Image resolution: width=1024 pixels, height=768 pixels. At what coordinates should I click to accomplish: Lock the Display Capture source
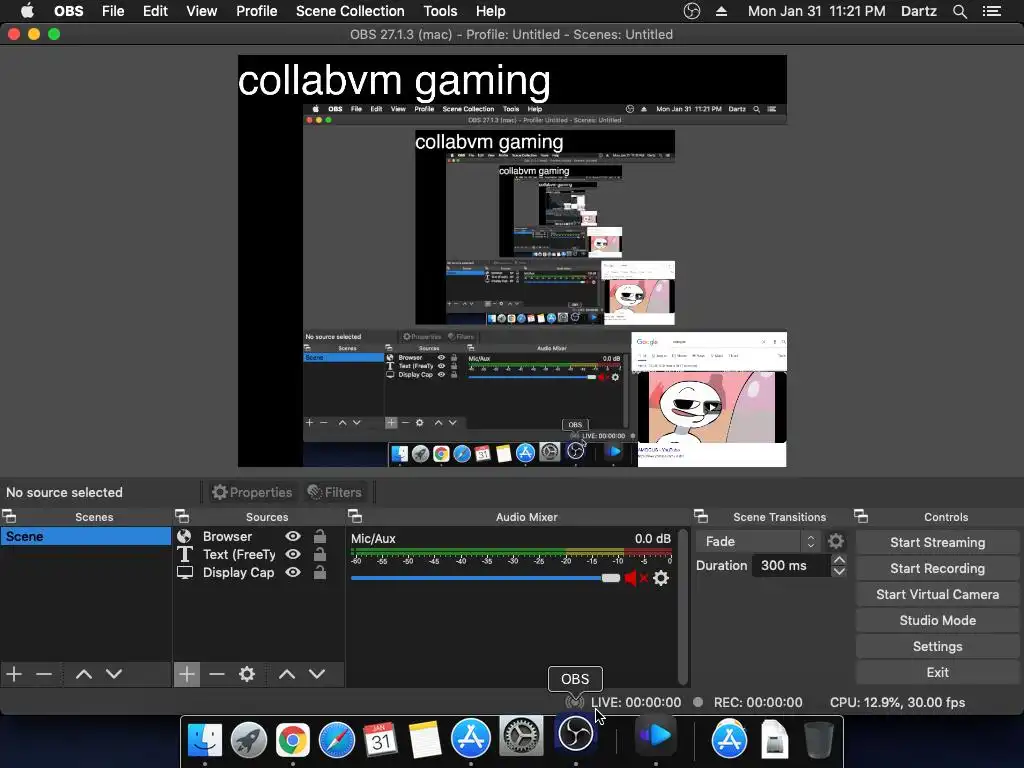pos(320,573)
